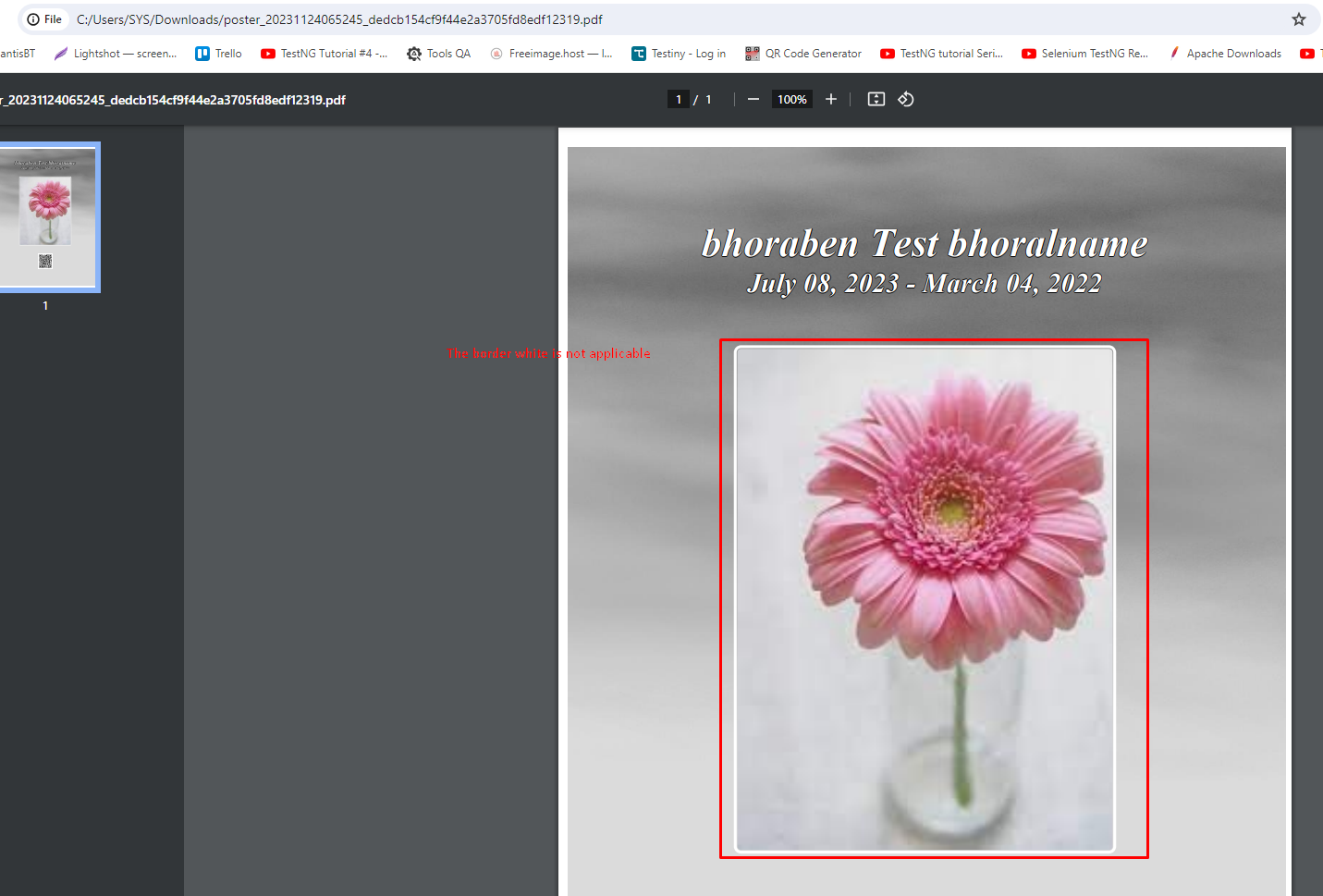Fit the PDF to page

(x=876, y=99)
